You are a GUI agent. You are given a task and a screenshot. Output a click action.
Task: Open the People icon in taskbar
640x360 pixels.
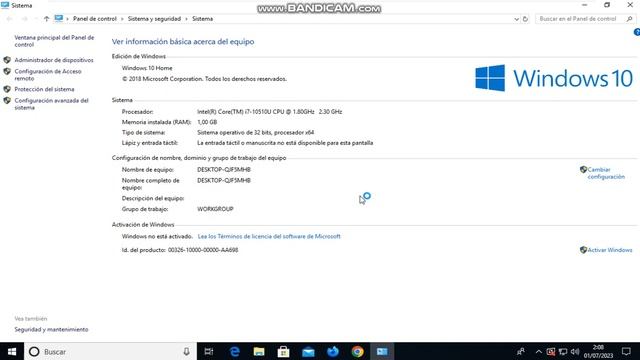tap(521, 351)
